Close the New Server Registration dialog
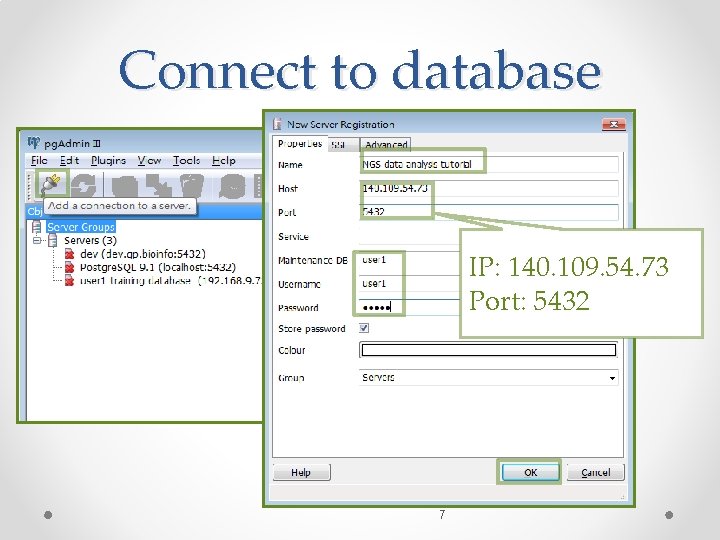720x540 pixels. tap(613, 124)
